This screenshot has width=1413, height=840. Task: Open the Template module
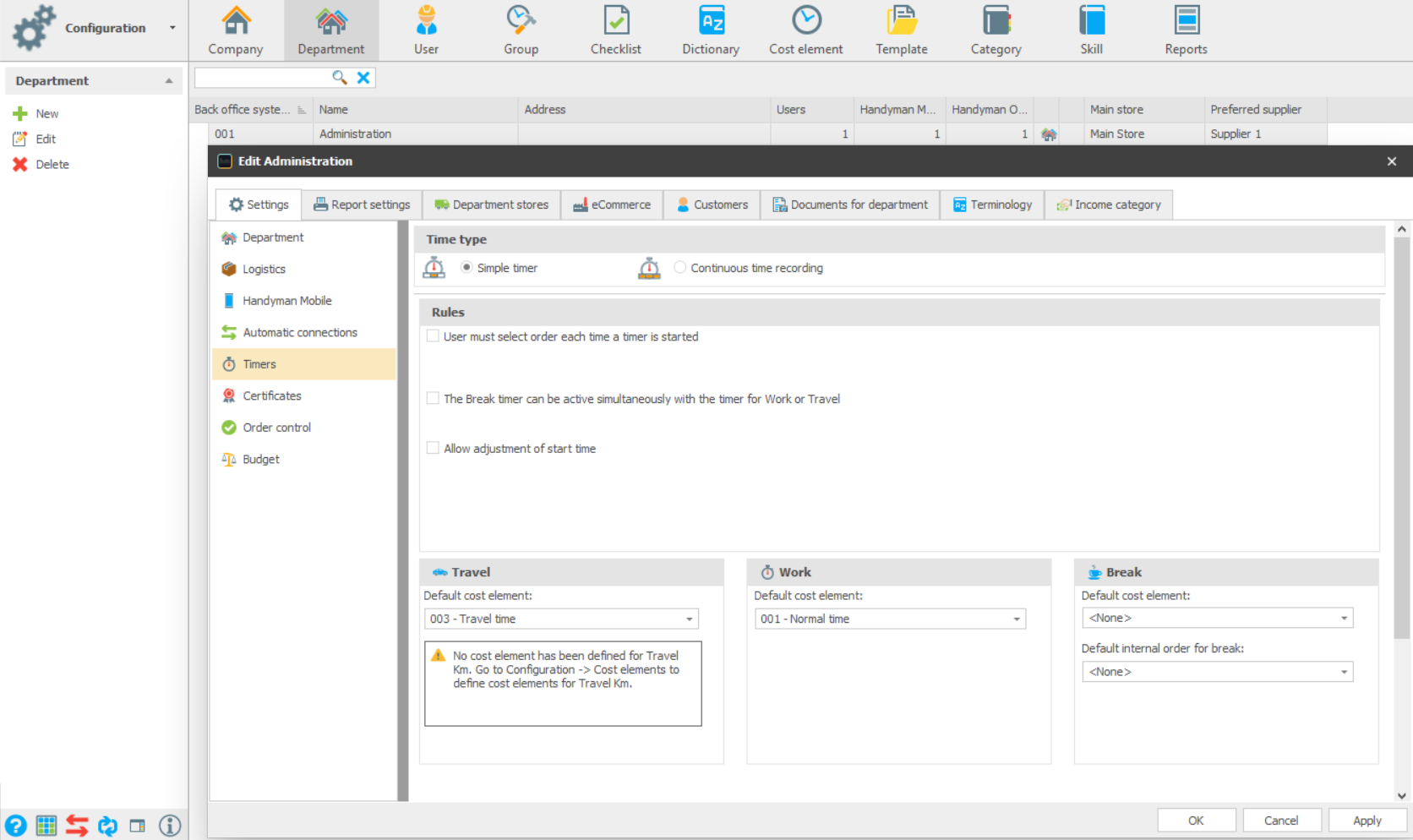point(902,30)
